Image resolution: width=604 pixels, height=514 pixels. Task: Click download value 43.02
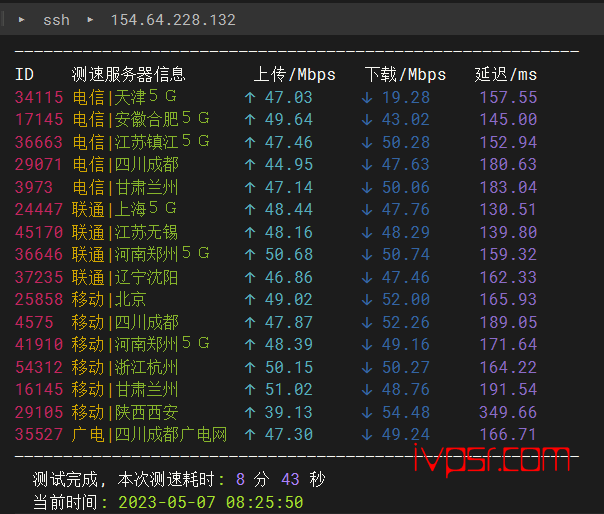(406, 119)
